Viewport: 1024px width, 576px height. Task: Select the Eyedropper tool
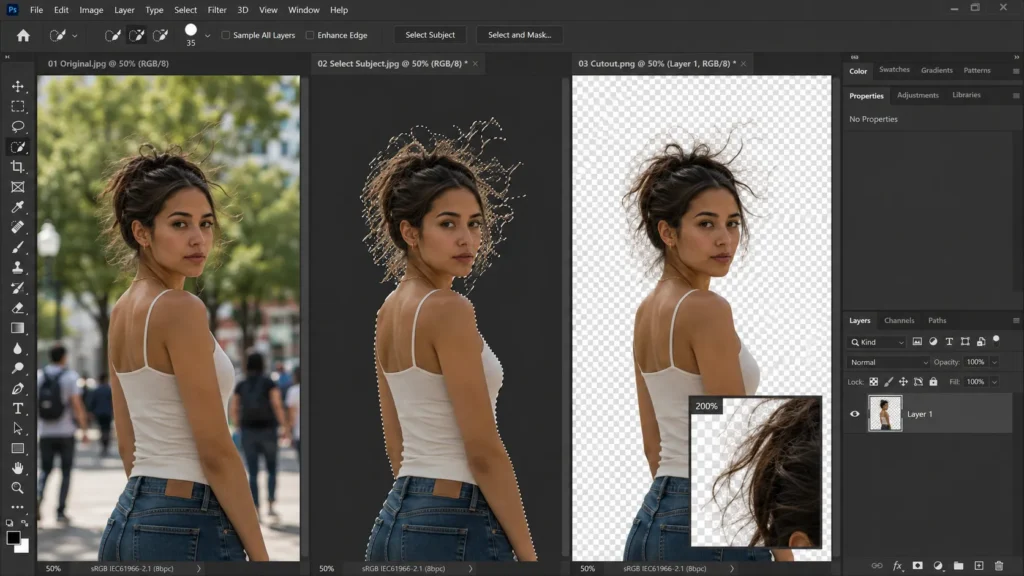(18, 207)
